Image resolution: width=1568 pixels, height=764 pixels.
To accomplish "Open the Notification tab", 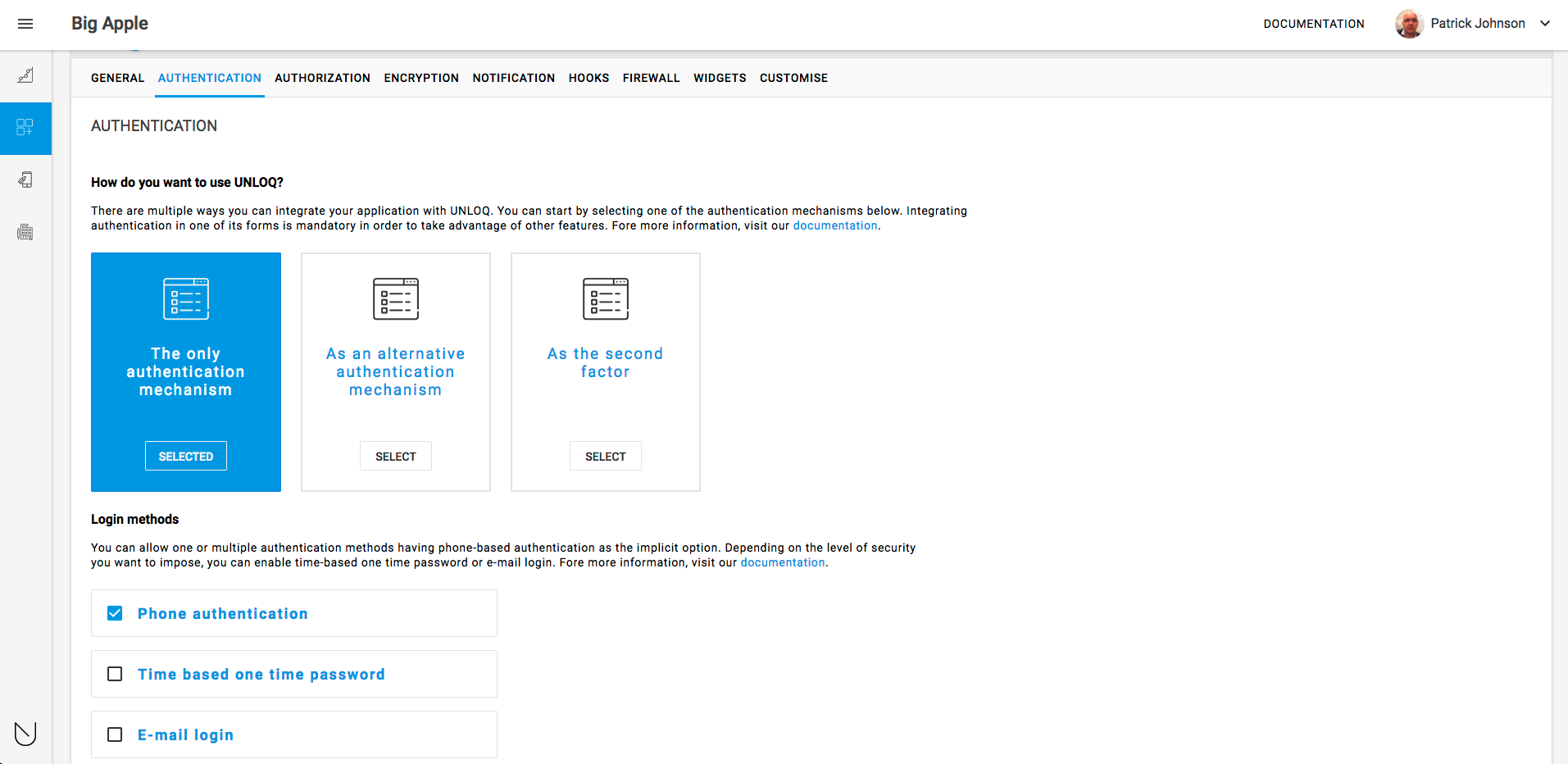I will click(514, 78).
